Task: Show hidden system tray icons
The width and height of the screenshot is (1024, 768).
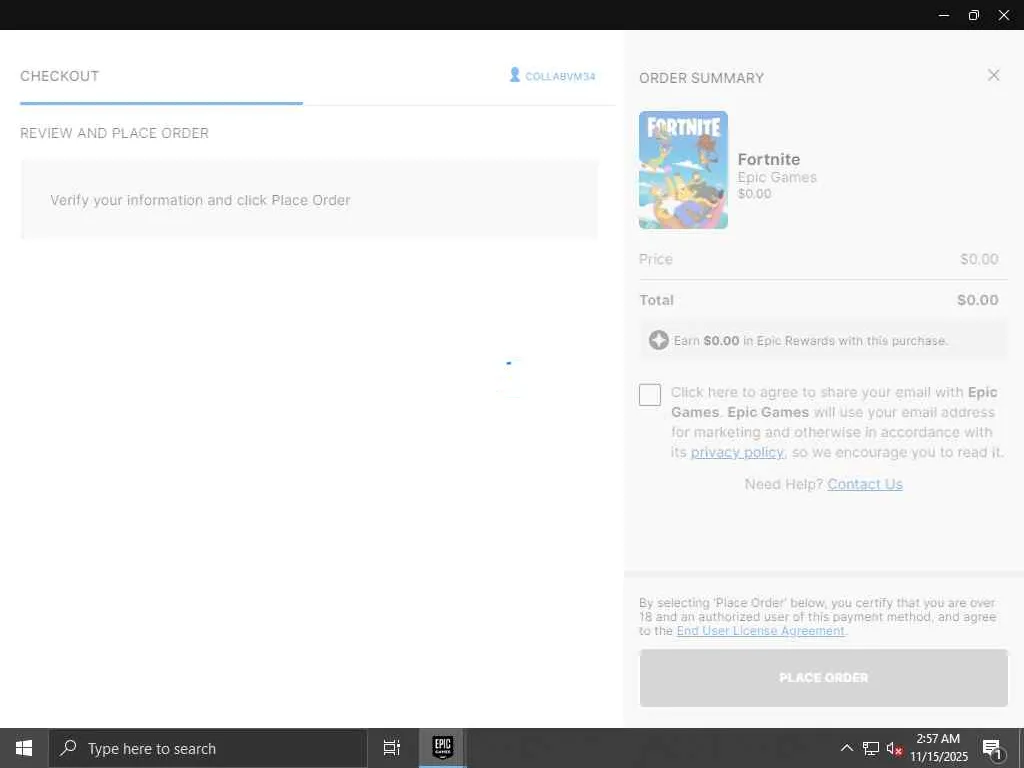Action: [846, 748]
